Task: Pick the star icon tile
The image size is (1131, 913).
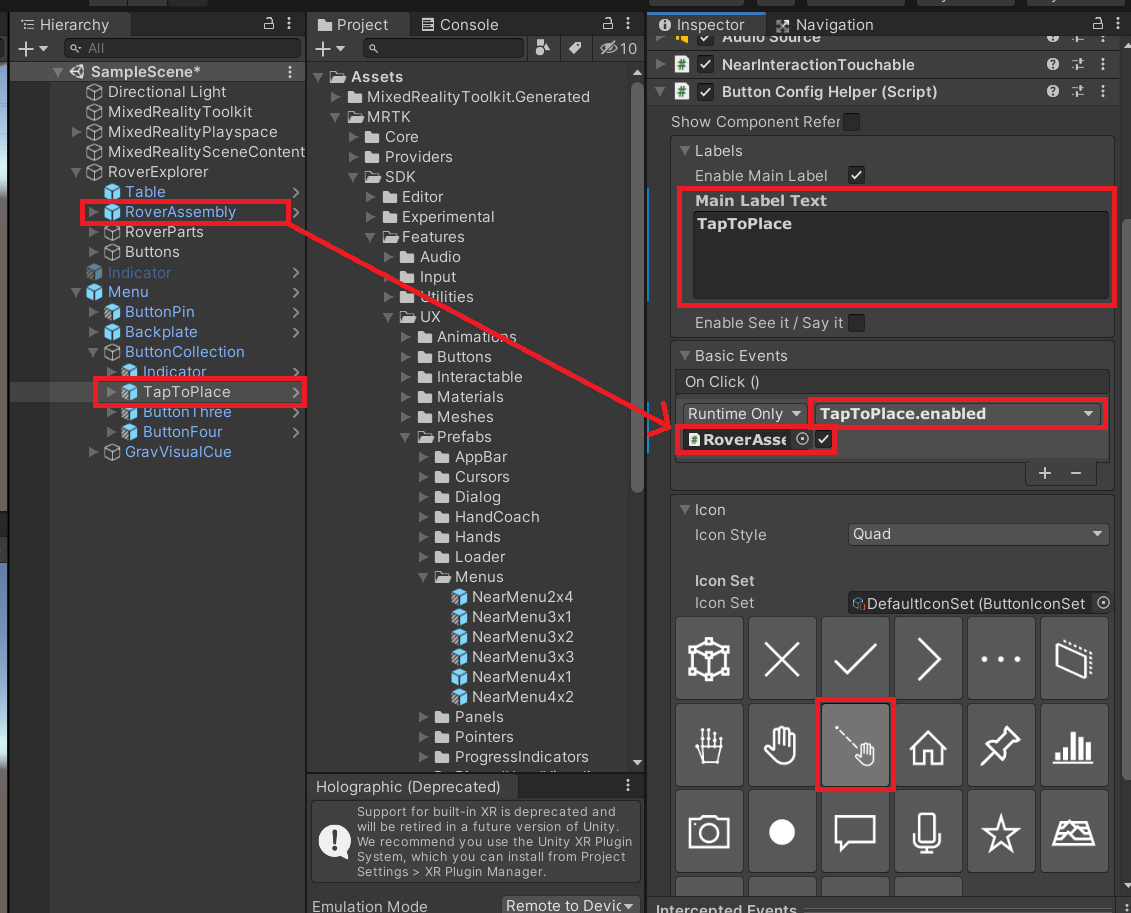Action: pyautogui.click(x=1001, y=832)
